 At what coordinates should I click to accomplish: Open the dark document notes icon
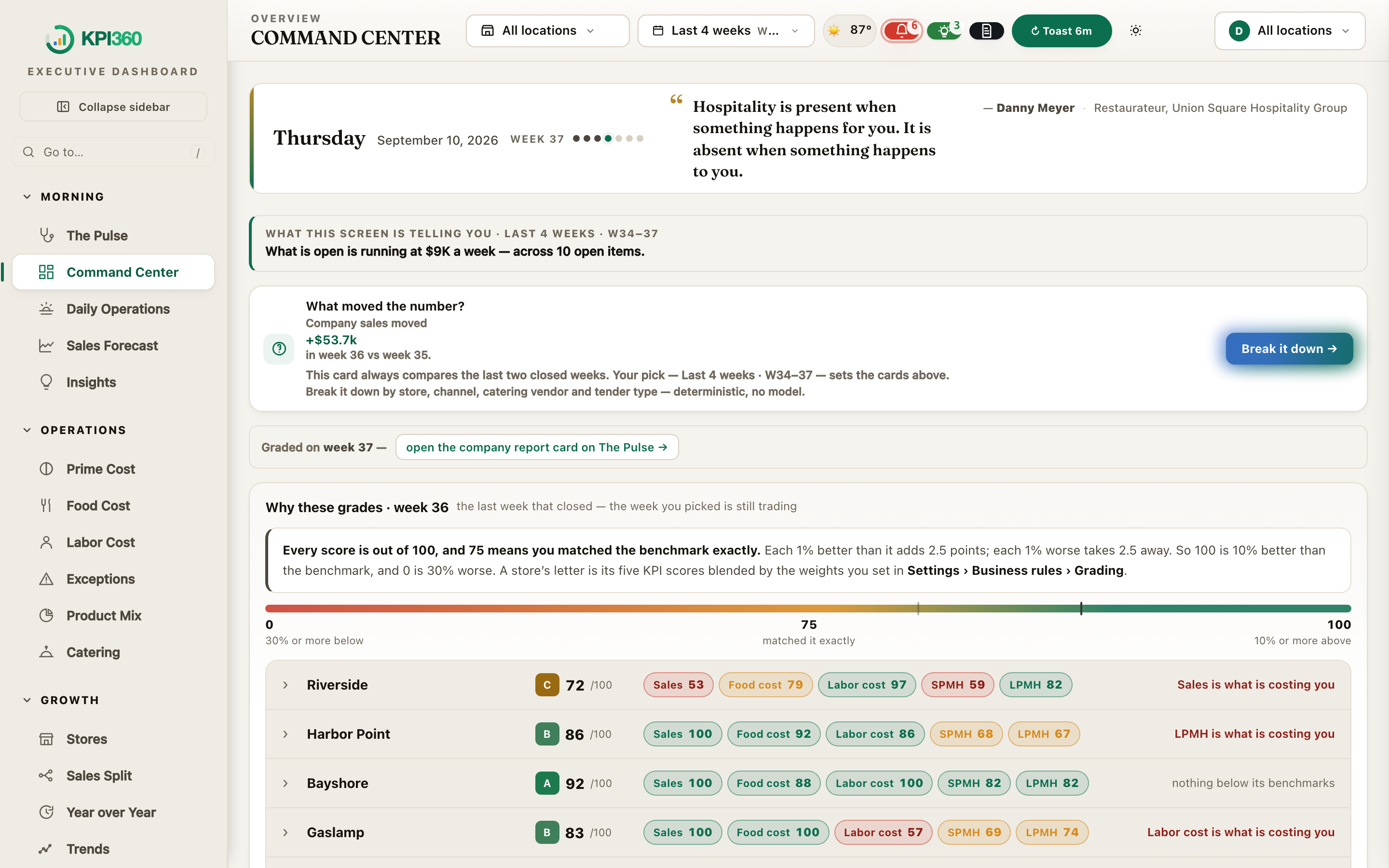986,30
